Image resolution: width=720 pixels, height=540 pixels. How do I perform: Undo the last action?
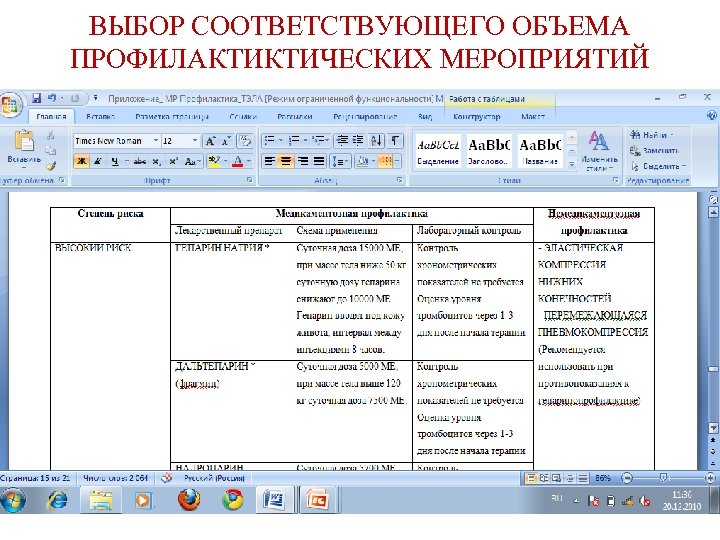pyautogui.click(x=52, y=98)
